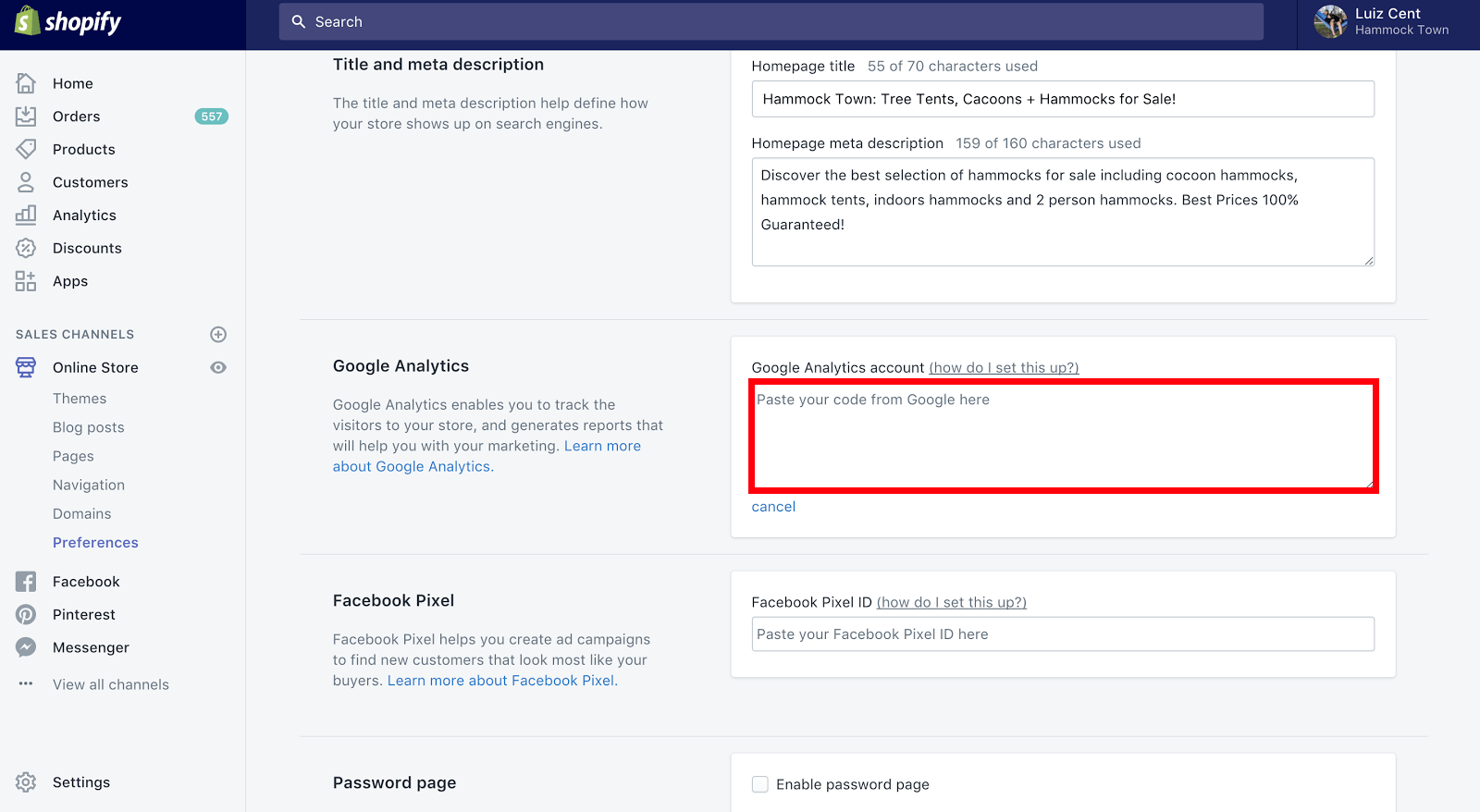The height and width of the screenshot is (812, 1480).
Task: Click the Messenger channel icon
Action: [x=26, y=647]
